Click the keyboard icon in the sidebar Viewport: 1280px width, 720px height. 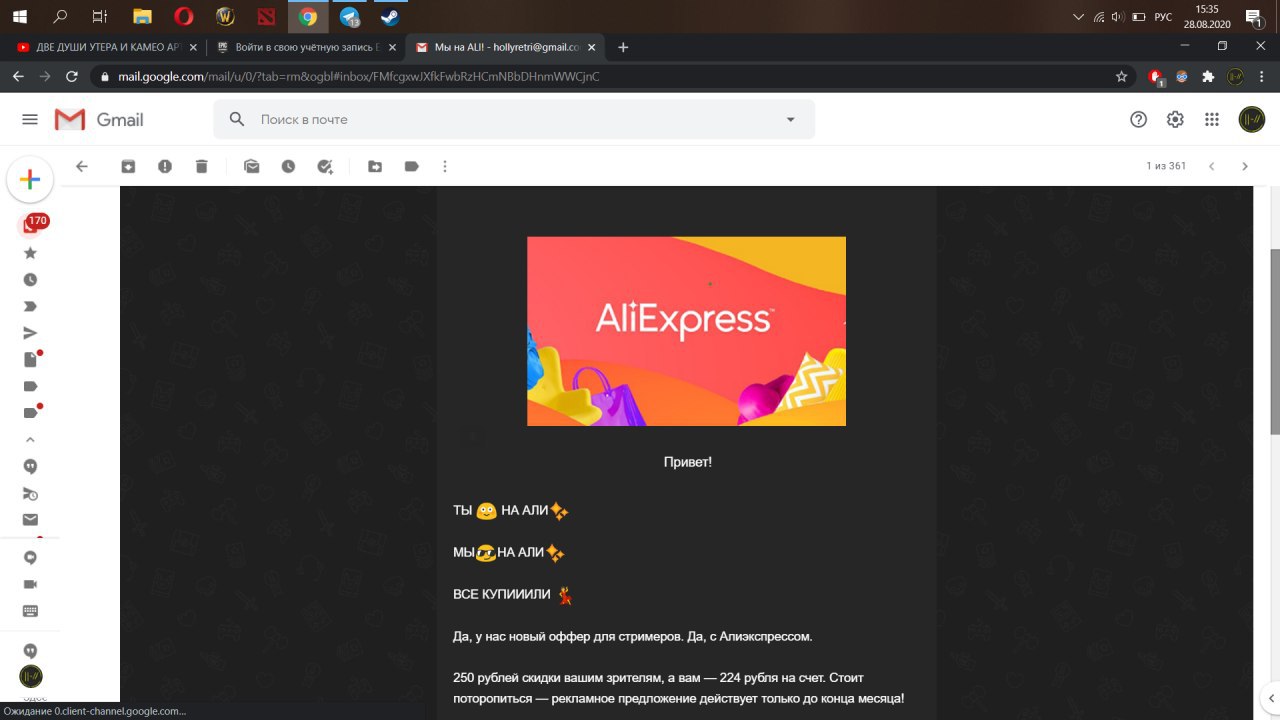[30, 611]
